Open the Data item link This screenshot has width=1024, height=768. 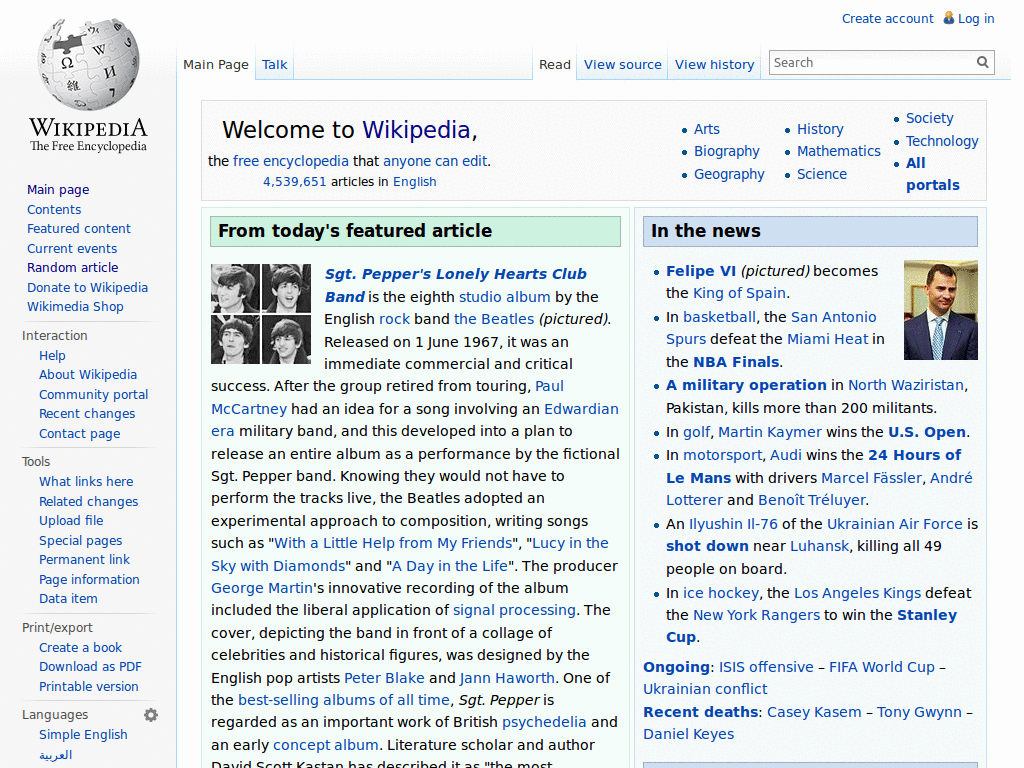tap(68, 599)
